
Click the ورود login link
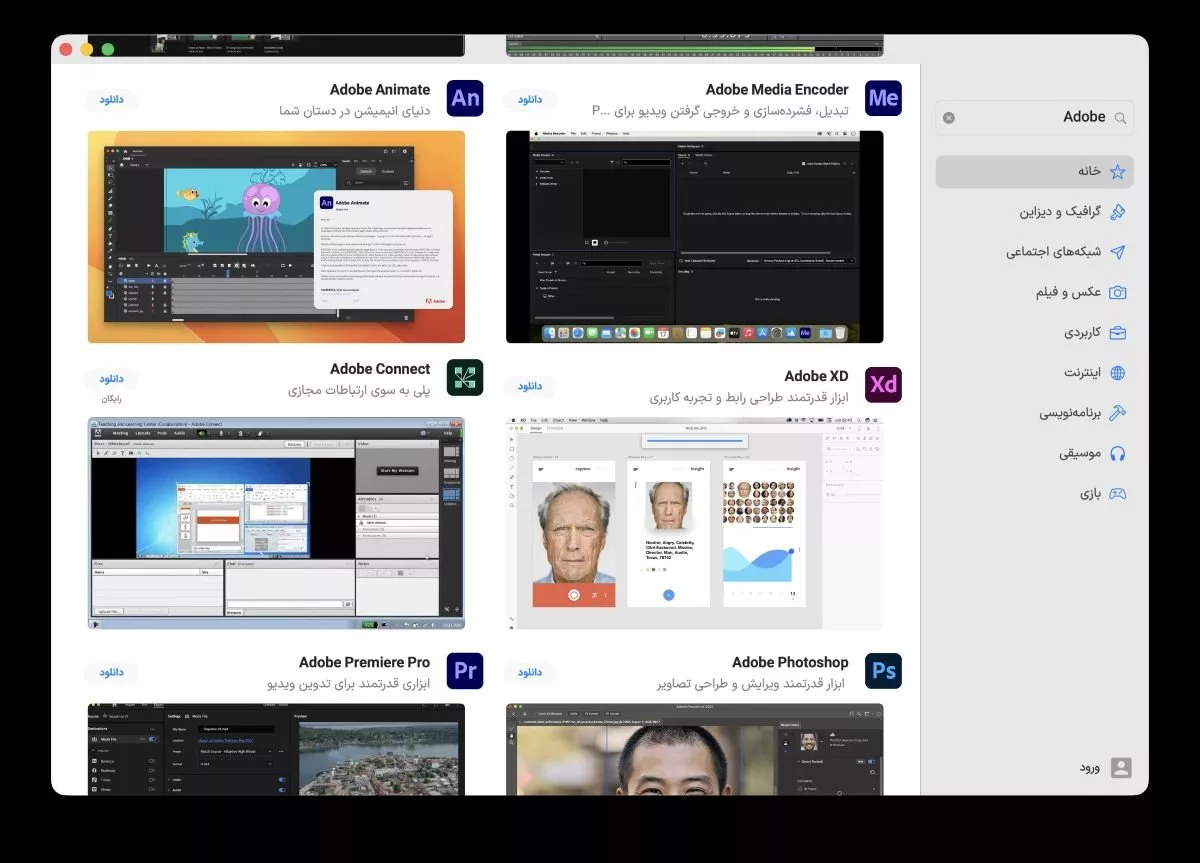(1089, 768)
